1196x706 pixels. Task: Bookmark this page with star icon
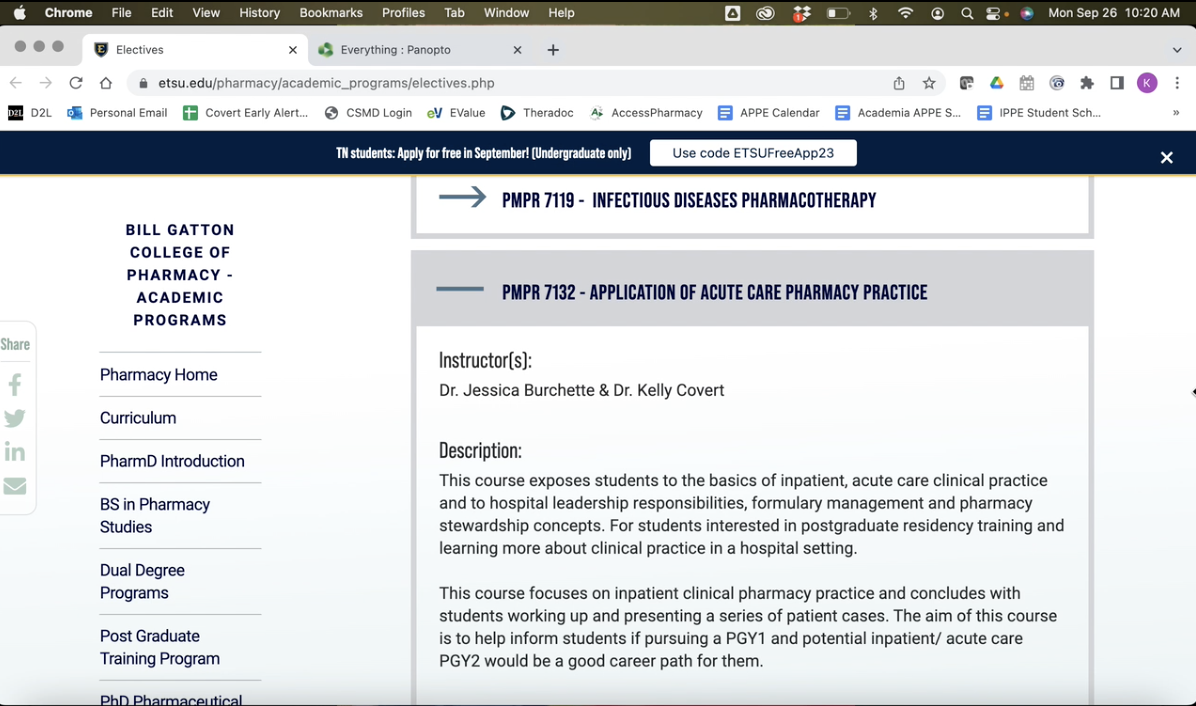click(929, 83)
